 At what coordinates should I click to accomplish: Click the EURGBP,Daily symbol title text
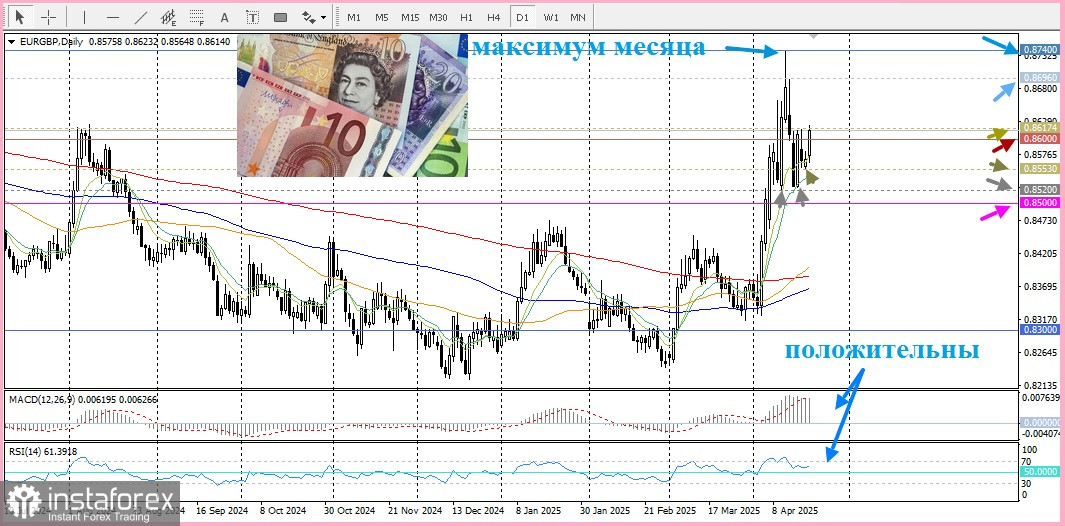coord(52,42)
